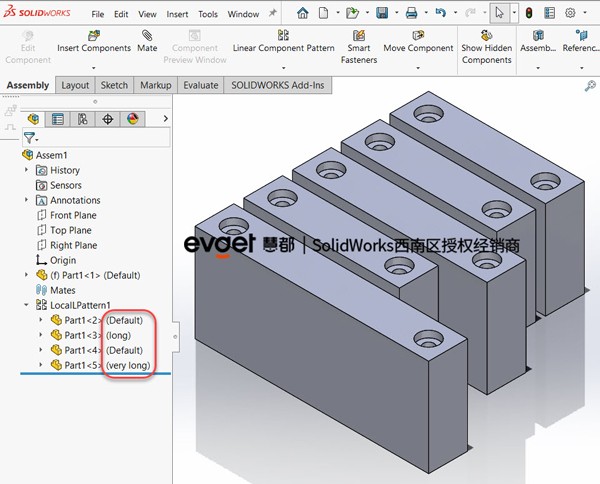Switch to DisplayManager color ball tab
The width and height of the screenshot is (600, 484).
click(x=133, y=119)
